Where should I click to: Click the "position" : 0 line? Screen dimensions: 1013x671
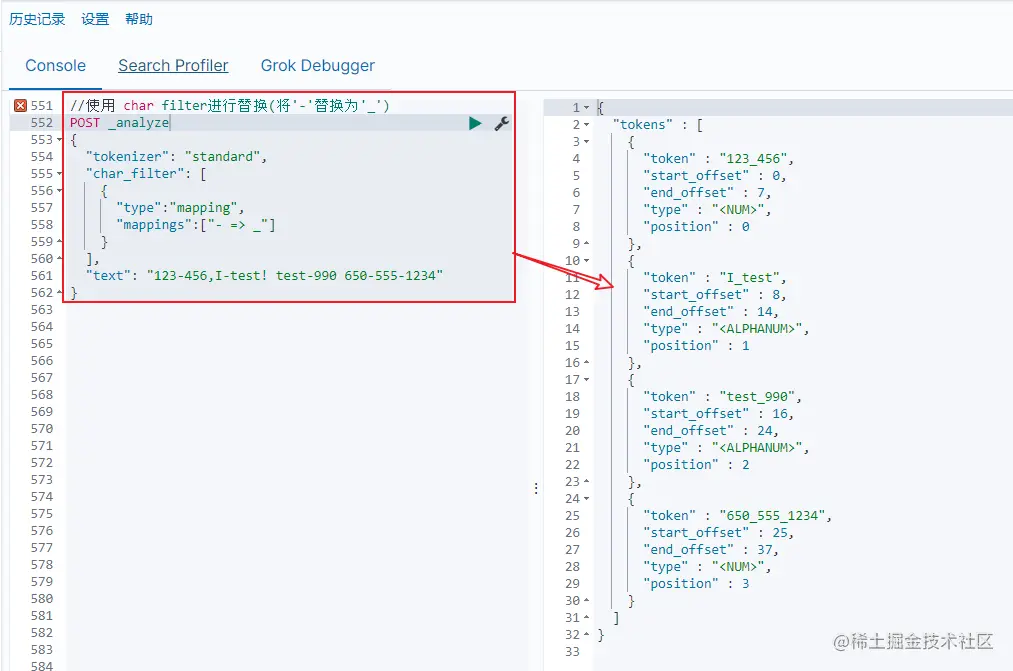tap(696, 227)
